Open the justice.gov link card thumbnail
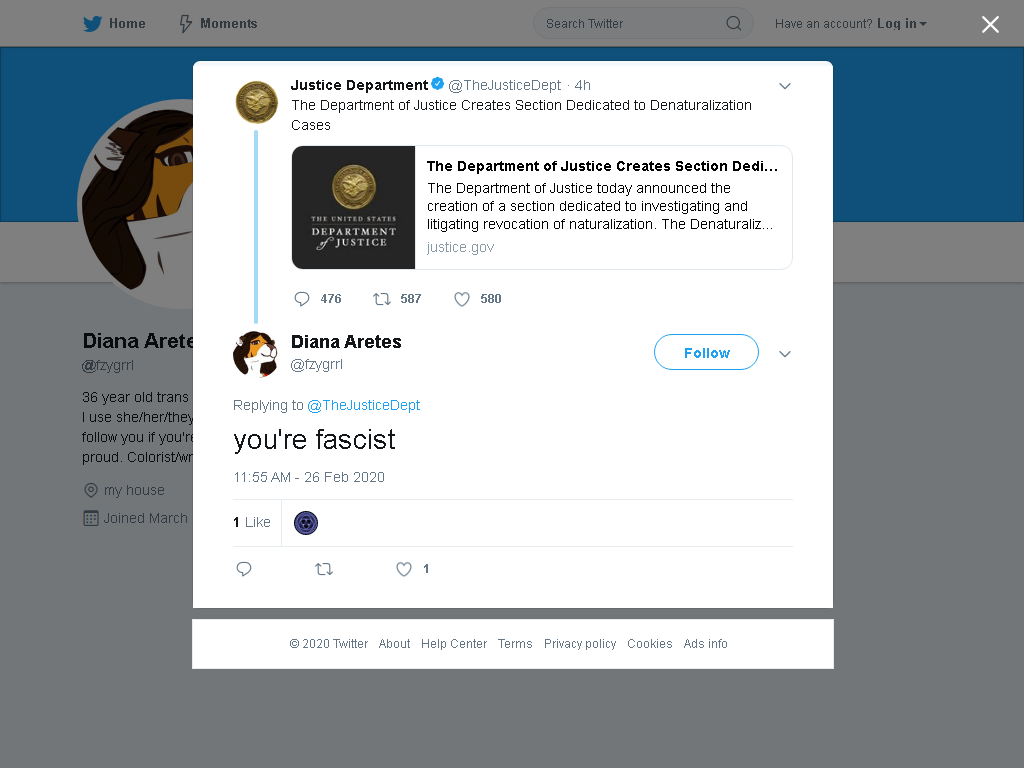Screen dimensions: 1024x768 pyautogui.click(x=353, y=208)
